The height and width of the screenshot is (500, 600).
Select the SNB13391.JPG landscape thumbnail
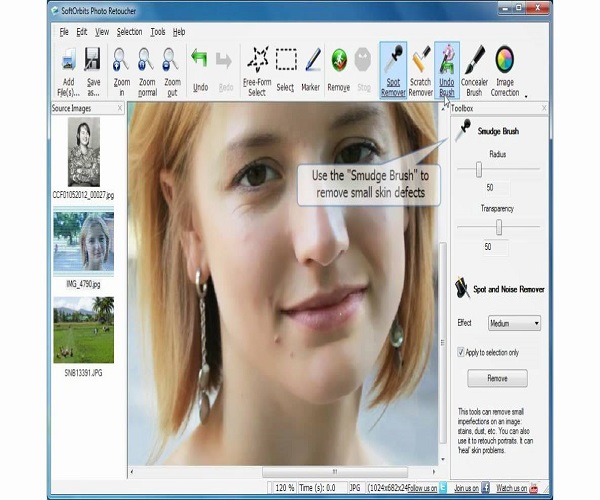(84, 330)
